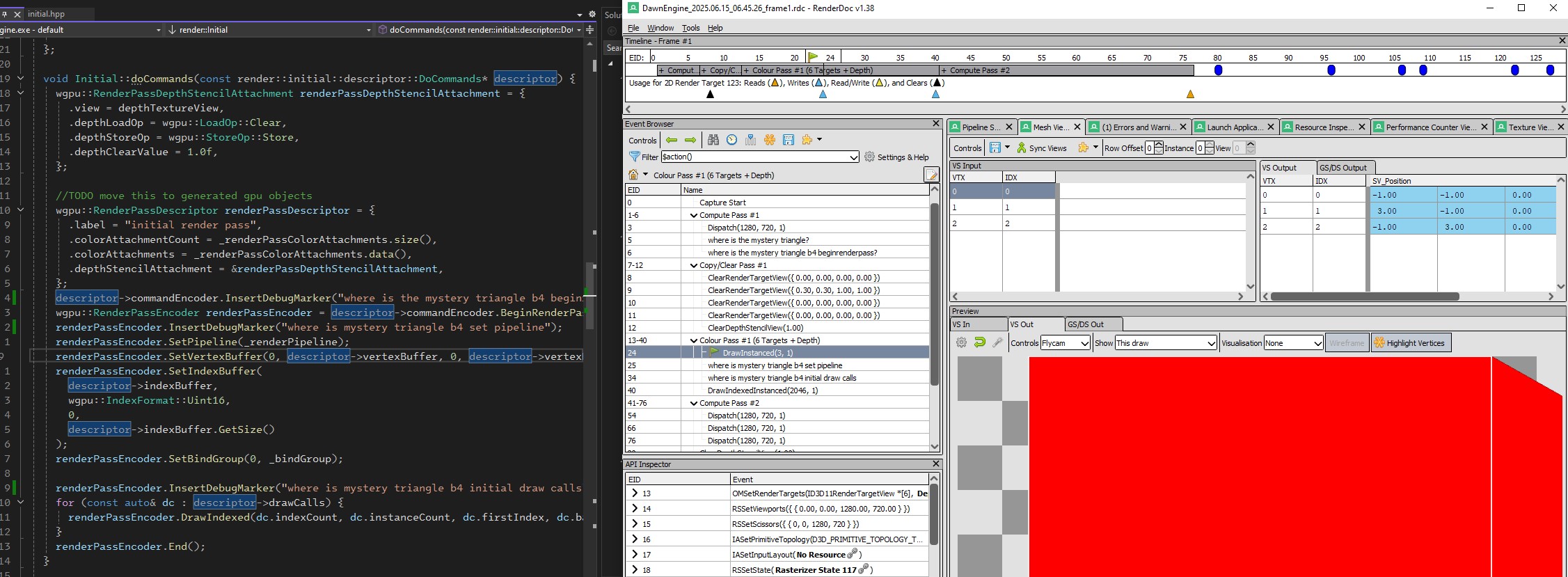
Task: Toggle Wireframe rendering button
Action: tap(1347, 342)
